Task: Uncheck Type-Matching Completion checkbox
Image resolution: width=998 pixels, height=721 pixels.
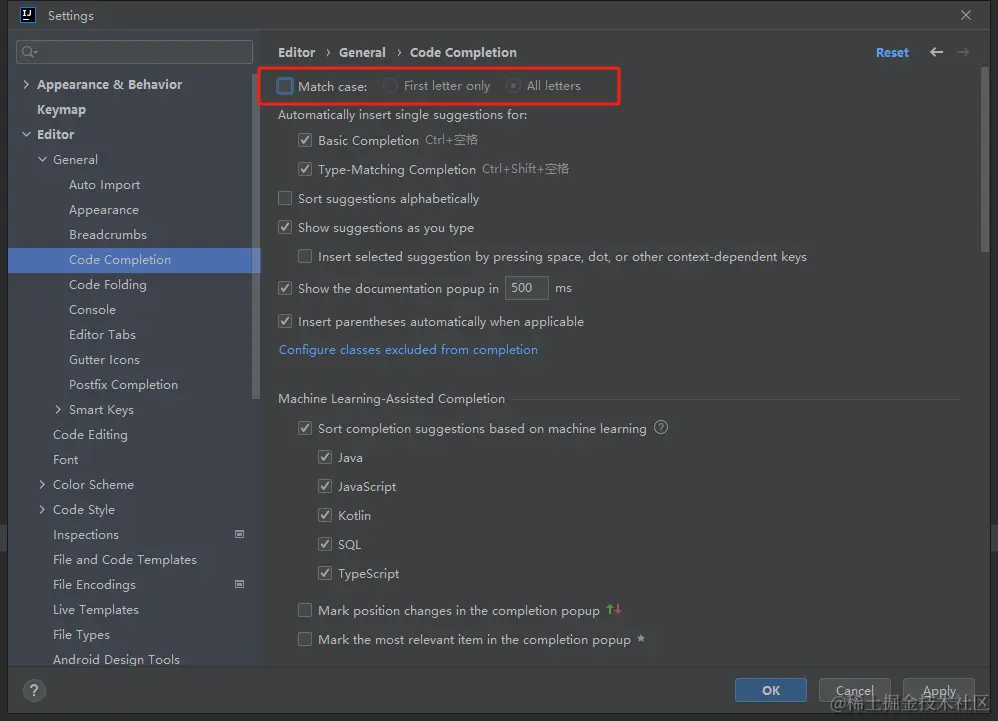Action: point(305,169)
